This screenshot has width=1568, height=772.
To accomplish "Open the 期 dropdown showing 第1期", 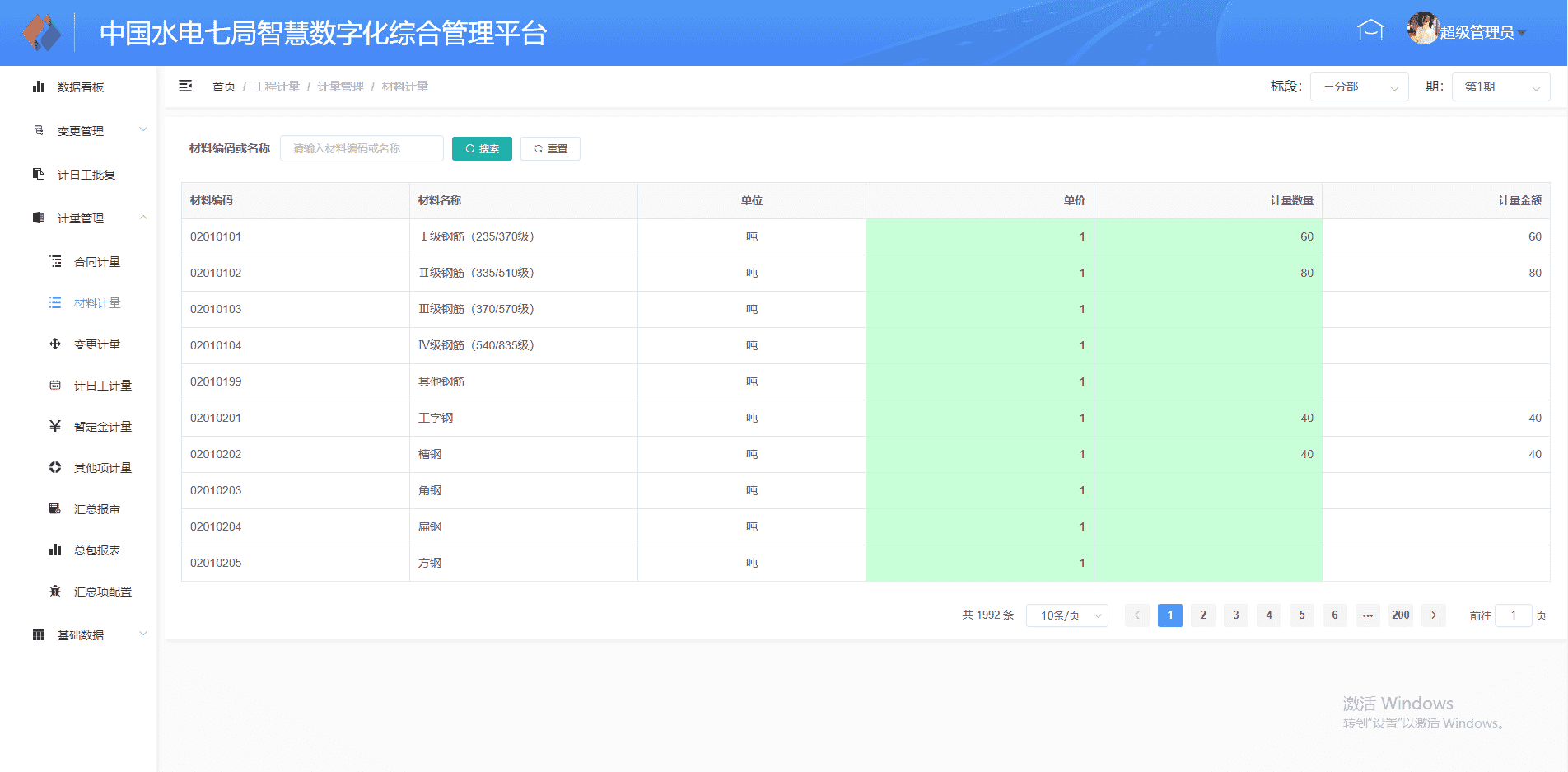I will pyautogui.click(x=1500, y=87).
